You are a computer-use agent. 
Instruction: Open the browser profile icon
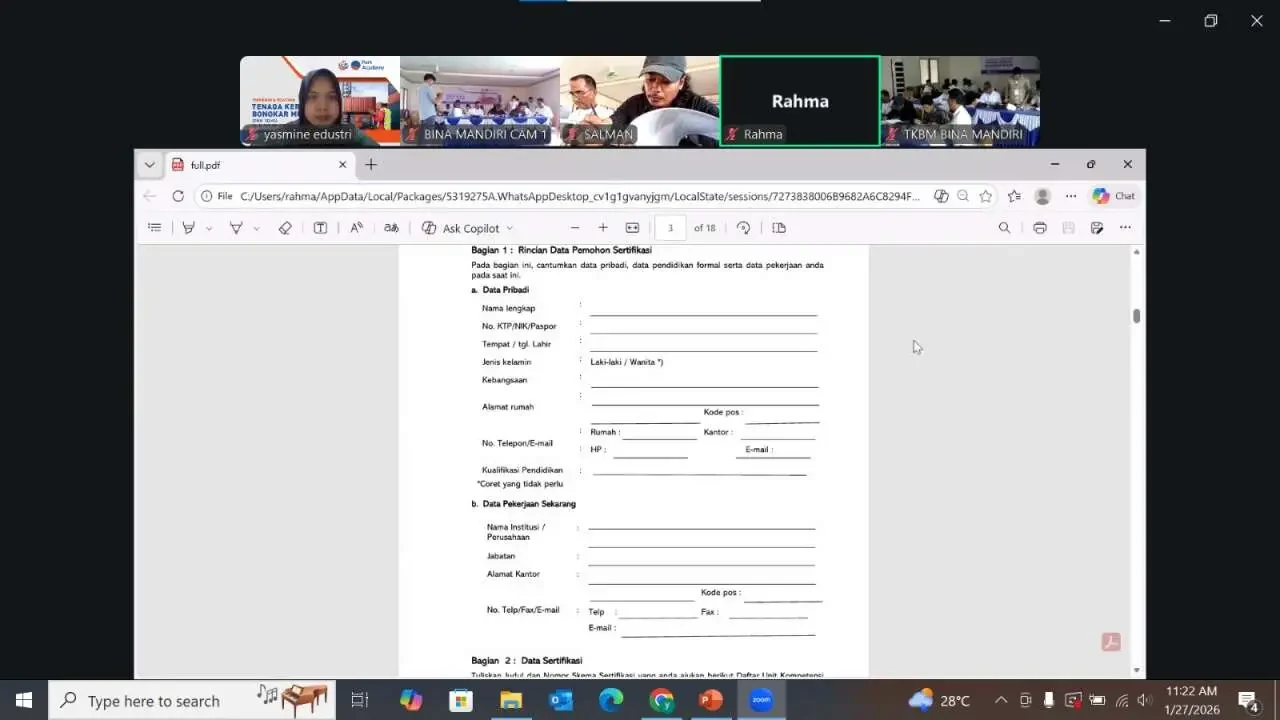1043,196
